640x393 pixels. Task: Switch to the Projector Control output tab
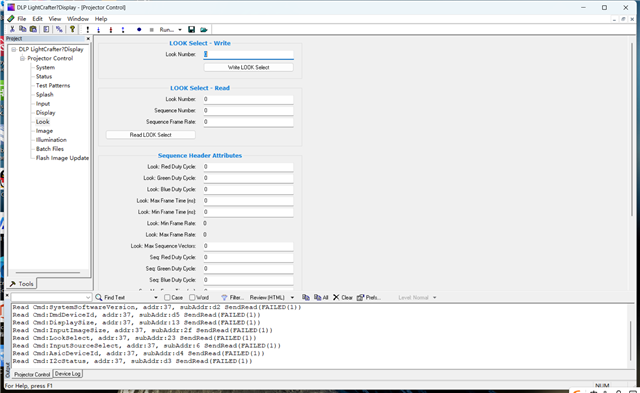click(x=32, y=374)
